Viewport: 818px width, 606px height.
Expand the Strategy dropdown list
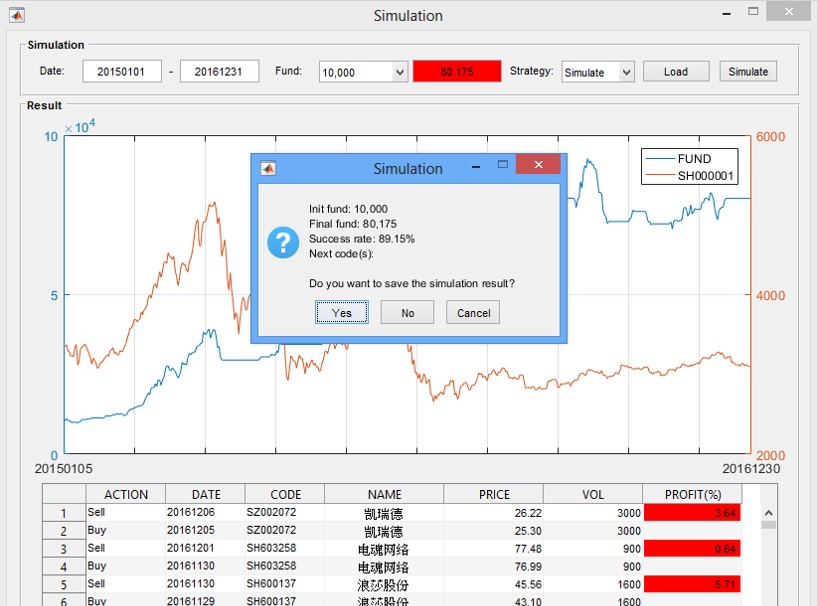point(626,72)
